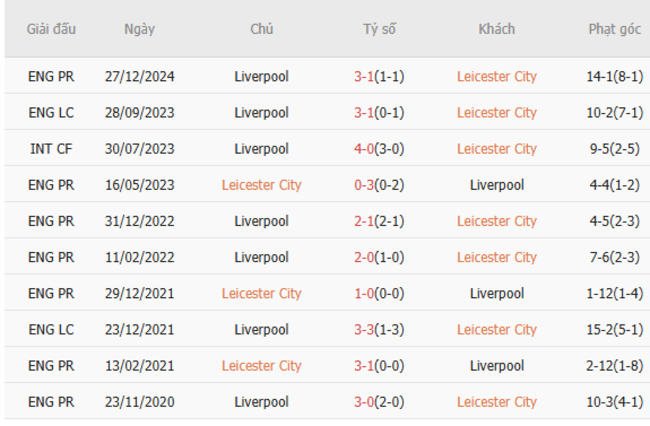The height and width of the screenshot is (426, 650).
Task: Open the 4-0(3-0) match score
Action: click(x=379, y=149)
